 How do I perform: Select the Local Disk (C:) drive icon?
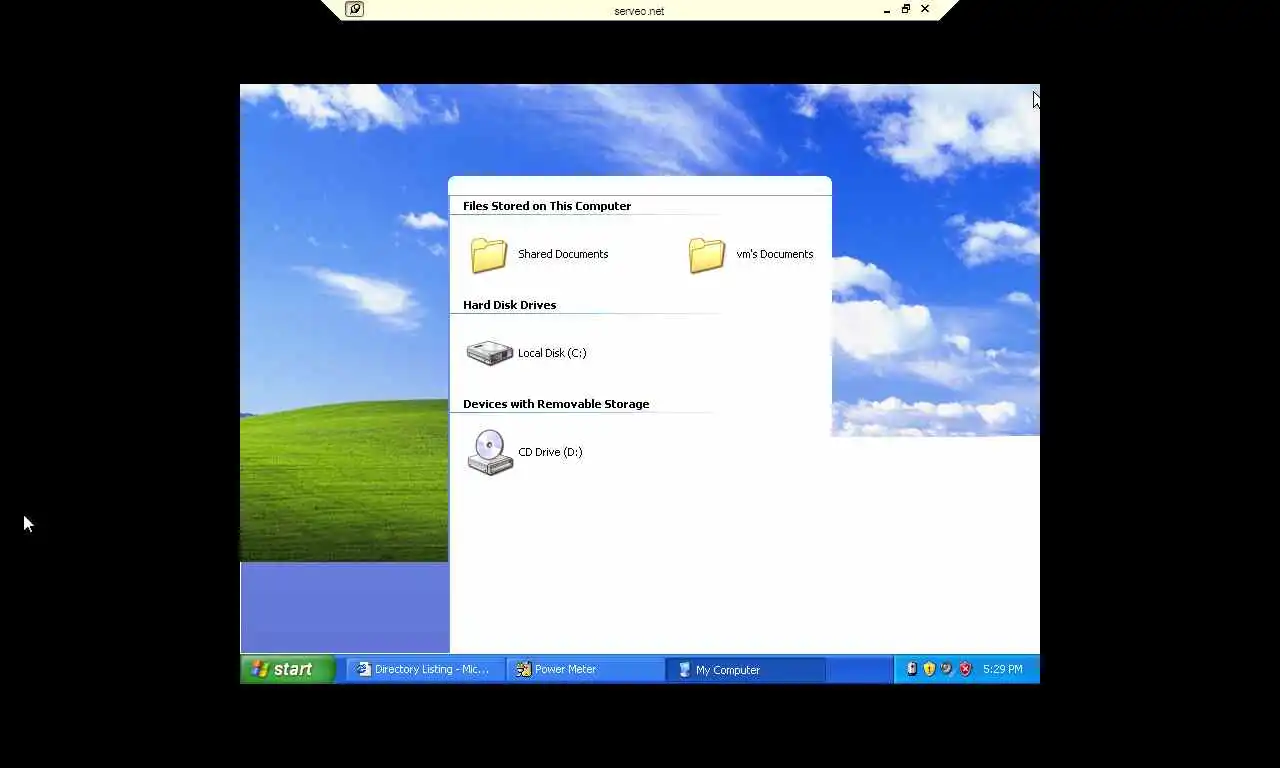point(490,353)
